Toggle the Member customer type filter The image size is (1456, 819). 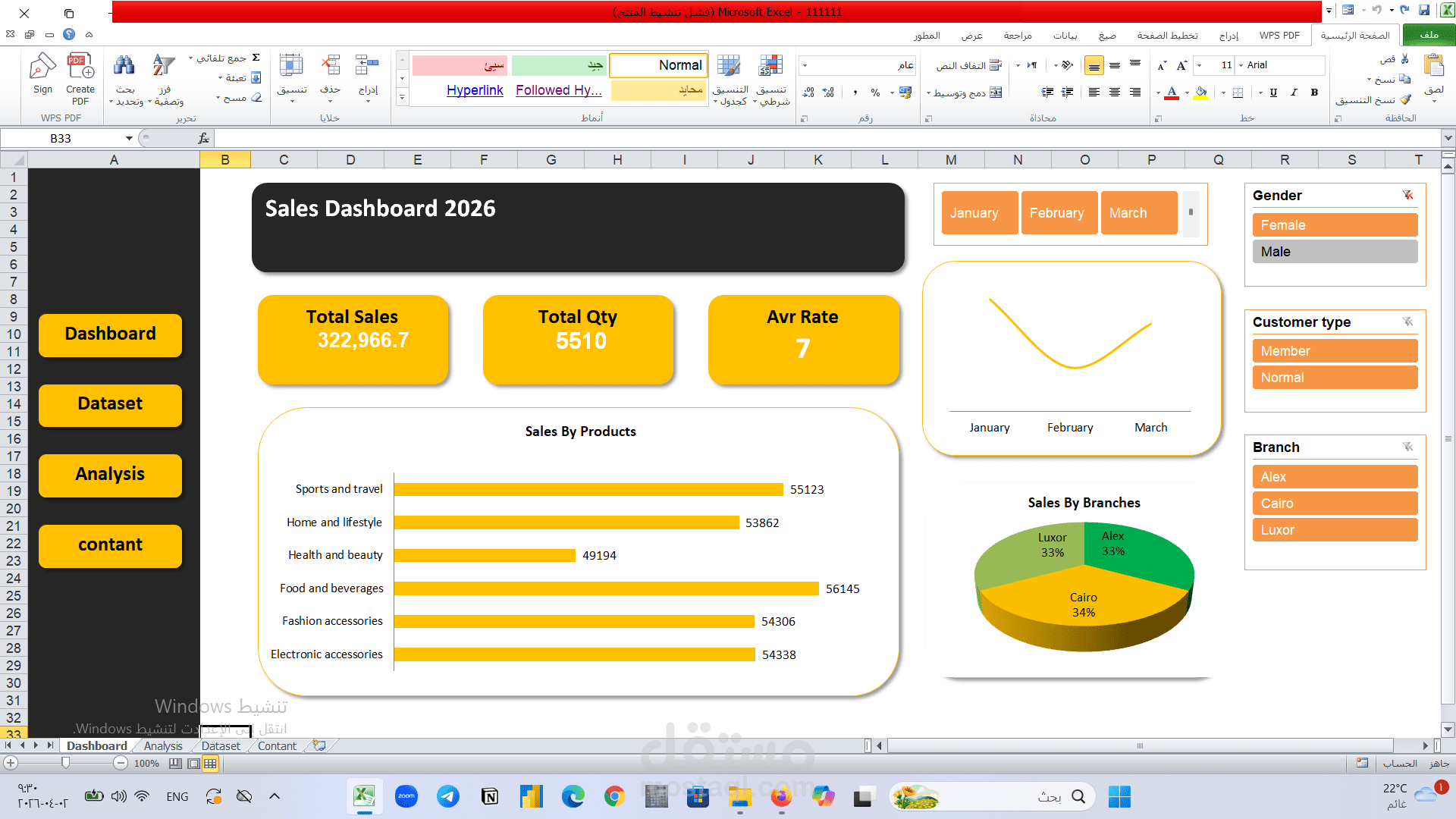pos(1335,351)
